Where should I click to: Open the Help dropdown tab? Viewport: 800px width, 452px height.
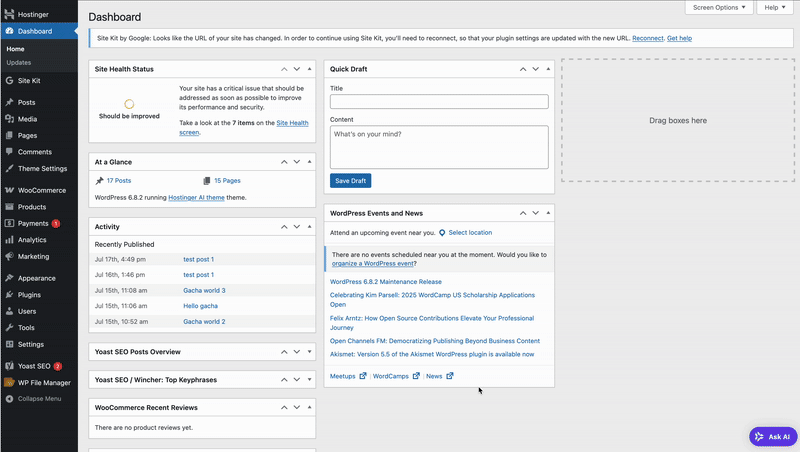[775, 7]
